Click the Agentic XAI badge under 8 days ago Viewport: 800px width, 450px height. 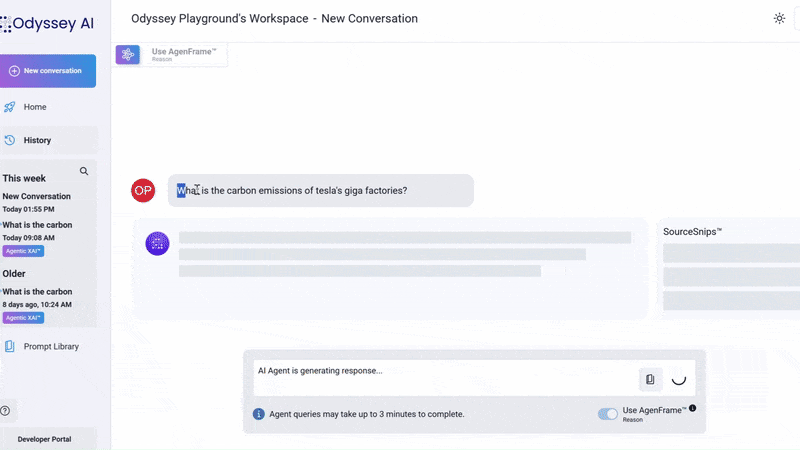[x=23, y=318]
